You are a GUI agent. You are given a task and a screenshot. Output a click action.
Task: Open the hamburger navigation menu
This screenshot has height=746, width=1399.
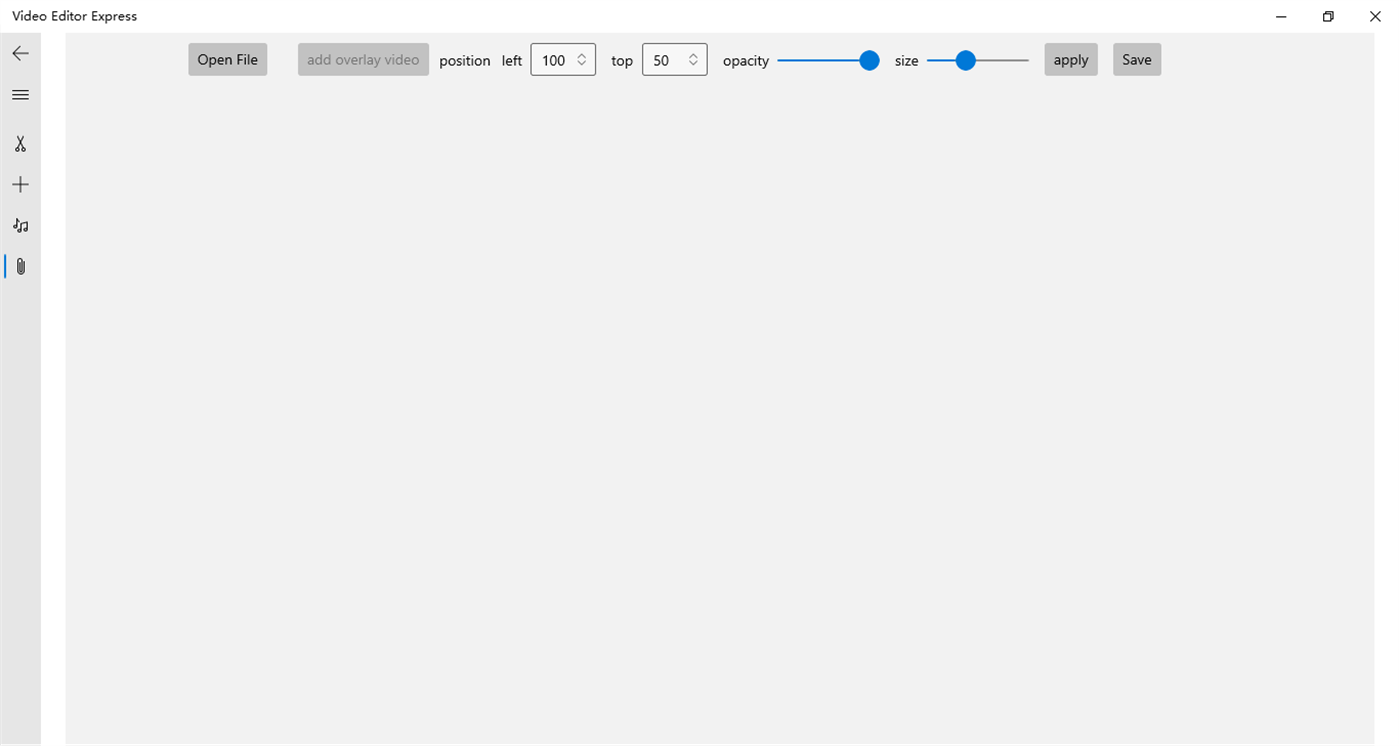(x=20, y=94)
